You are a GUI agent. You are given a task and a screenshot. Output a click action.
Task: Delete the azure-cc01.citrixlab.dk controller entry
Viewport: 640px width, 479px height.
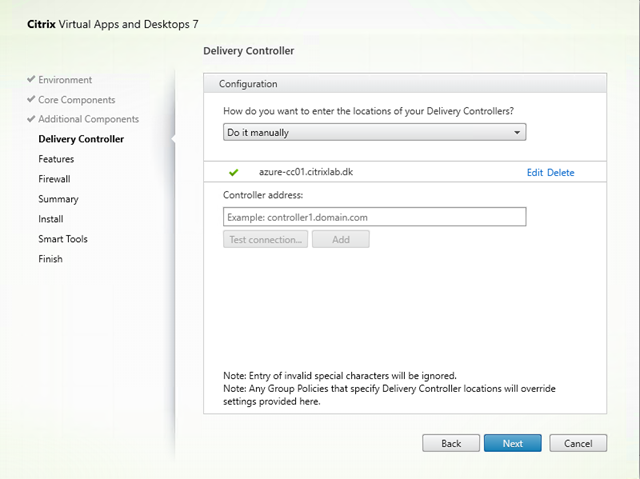tap(560, 173)
